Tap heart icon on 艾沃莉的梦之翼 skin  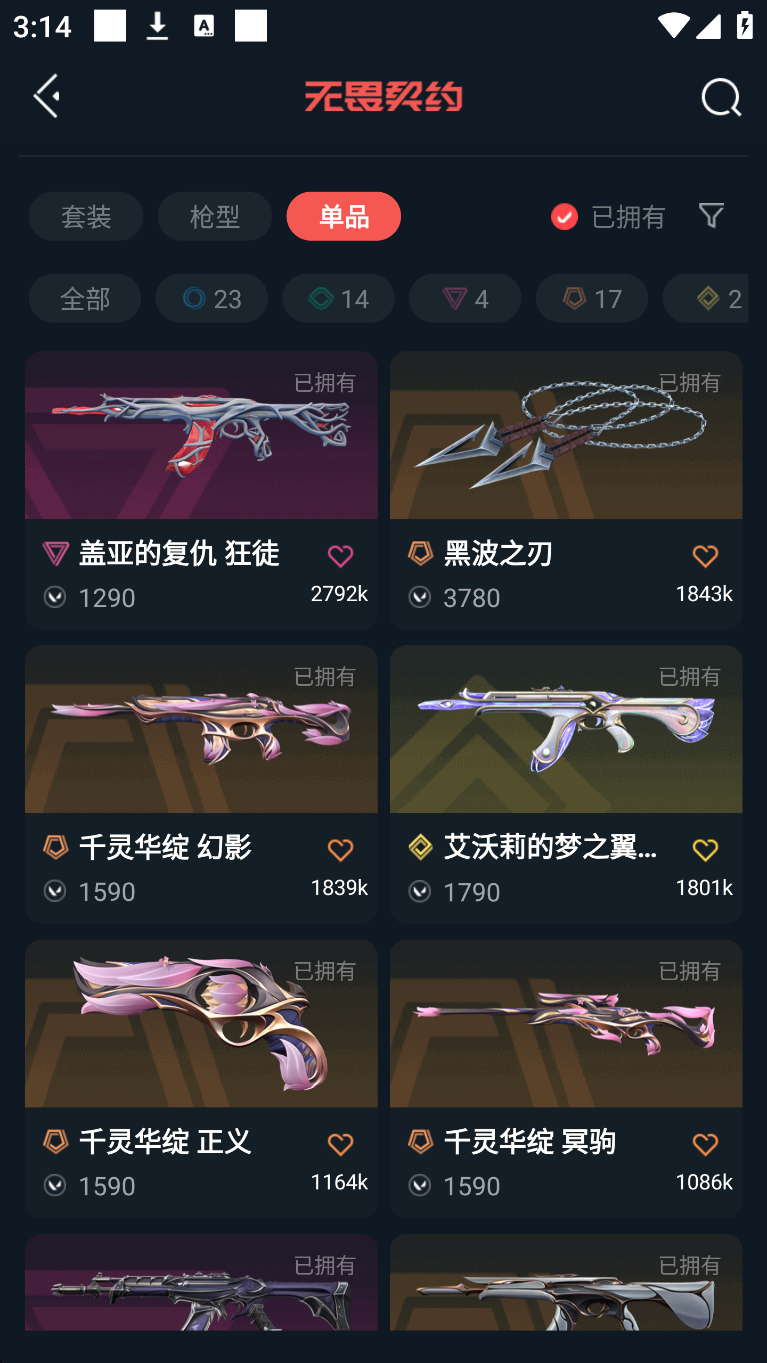pyautogui.click(x=705, y=850)
